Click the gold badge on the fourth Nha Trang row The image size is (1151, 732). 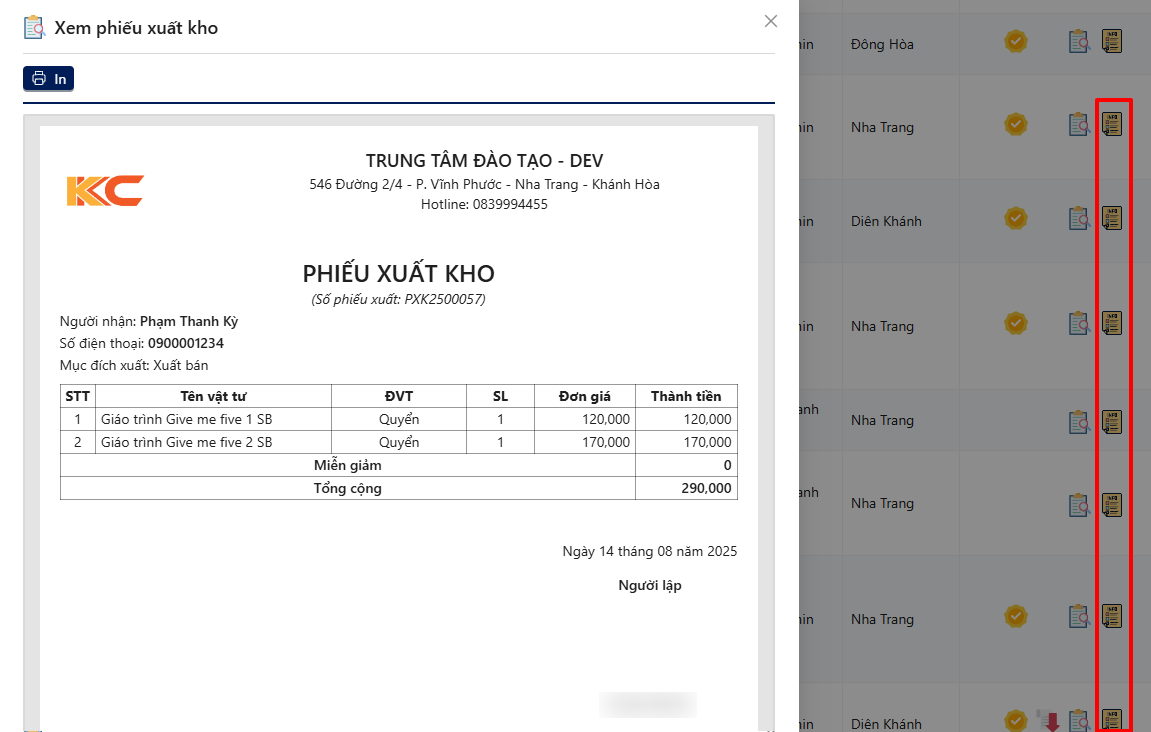(1017, 617)
